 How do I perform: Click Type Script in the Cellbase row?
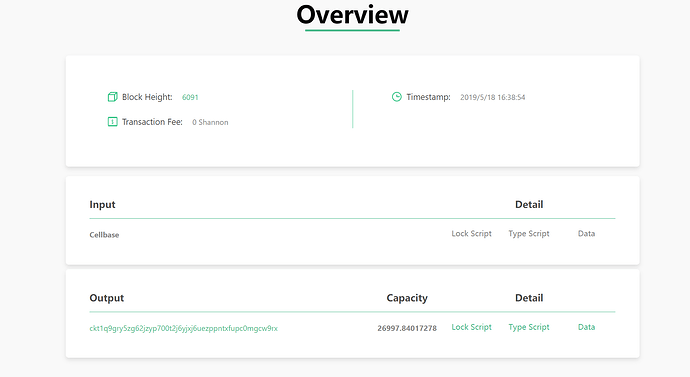[529, 234]
